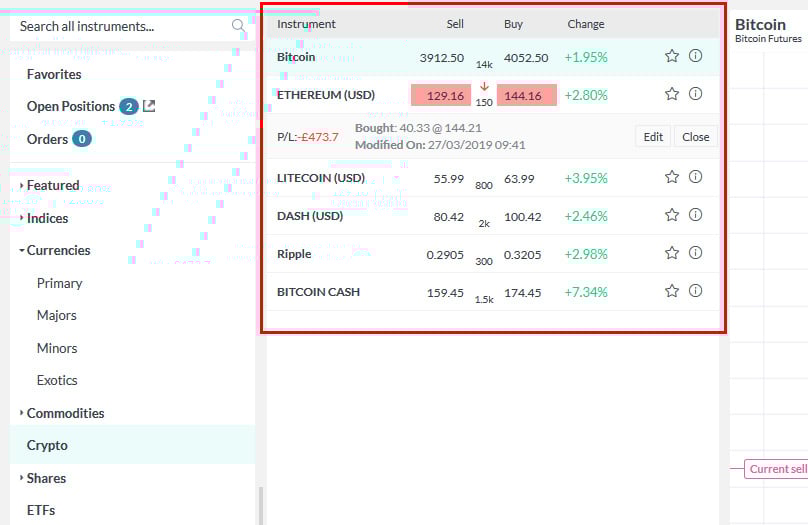Sort by the Change column header

pos(586,24)
